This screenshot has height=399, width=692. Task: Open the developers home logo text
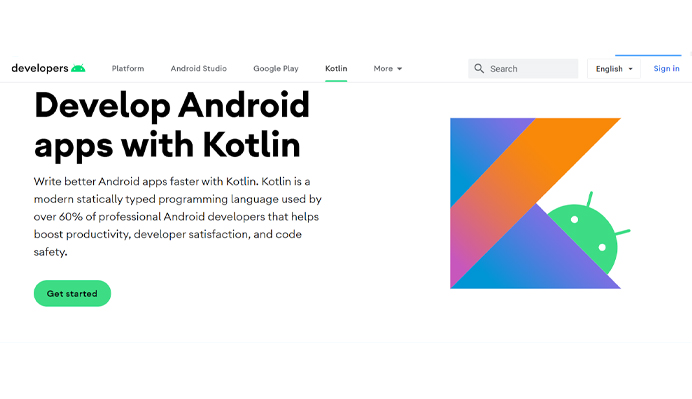click(40, 68)
